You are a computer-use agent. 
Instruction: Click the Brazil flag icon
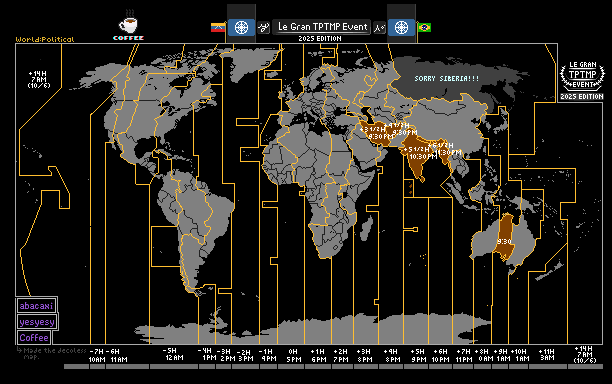point(424,27)
